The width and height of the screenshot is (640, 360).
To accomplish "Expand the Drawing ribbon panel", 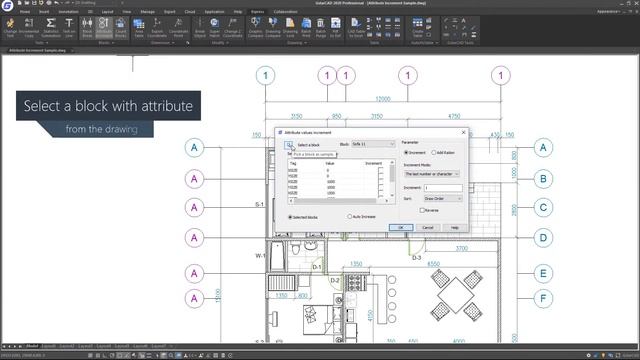I will [x=297, y=42].
